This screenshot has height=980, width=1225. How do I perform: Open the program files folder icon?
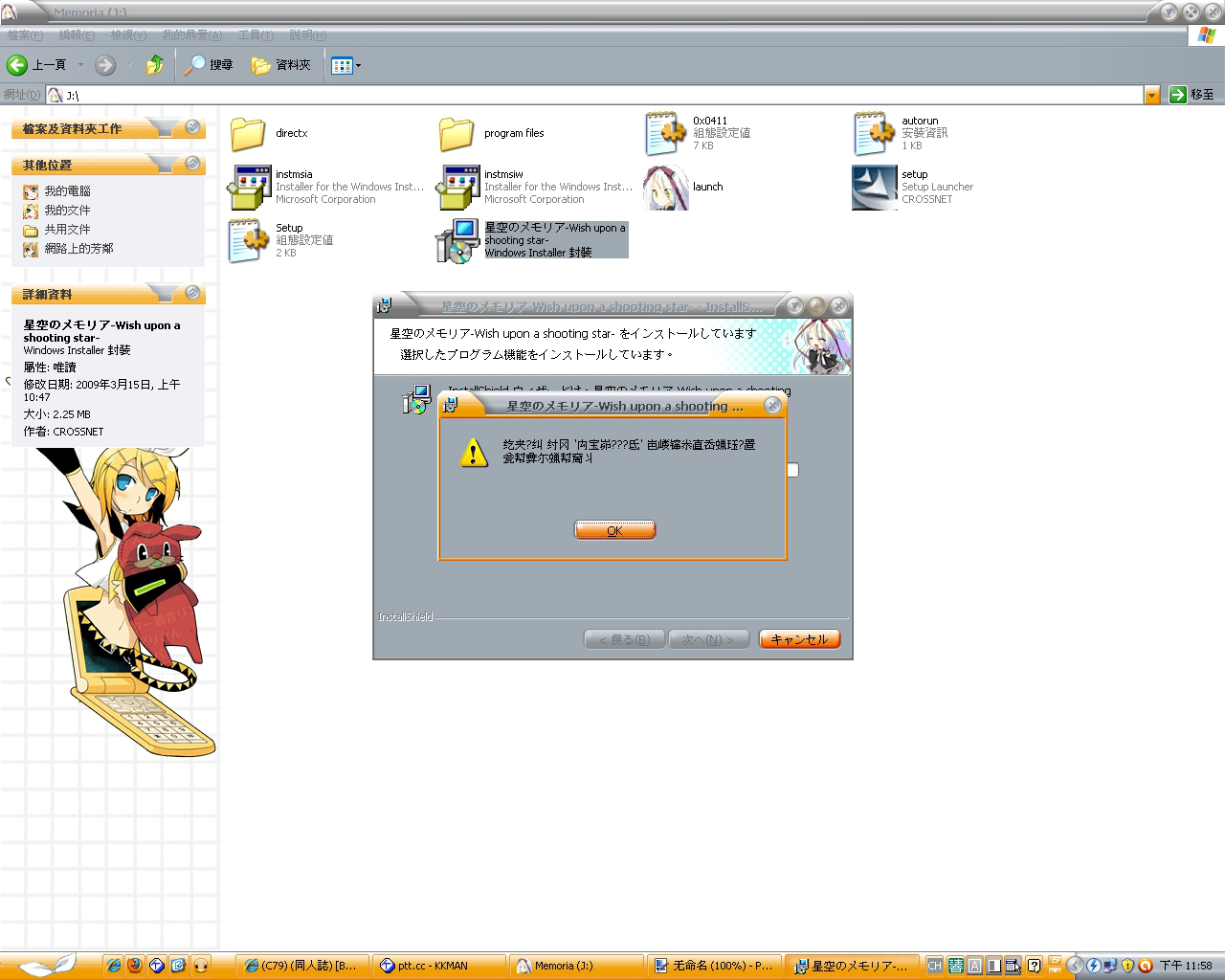tap(457, 134)
